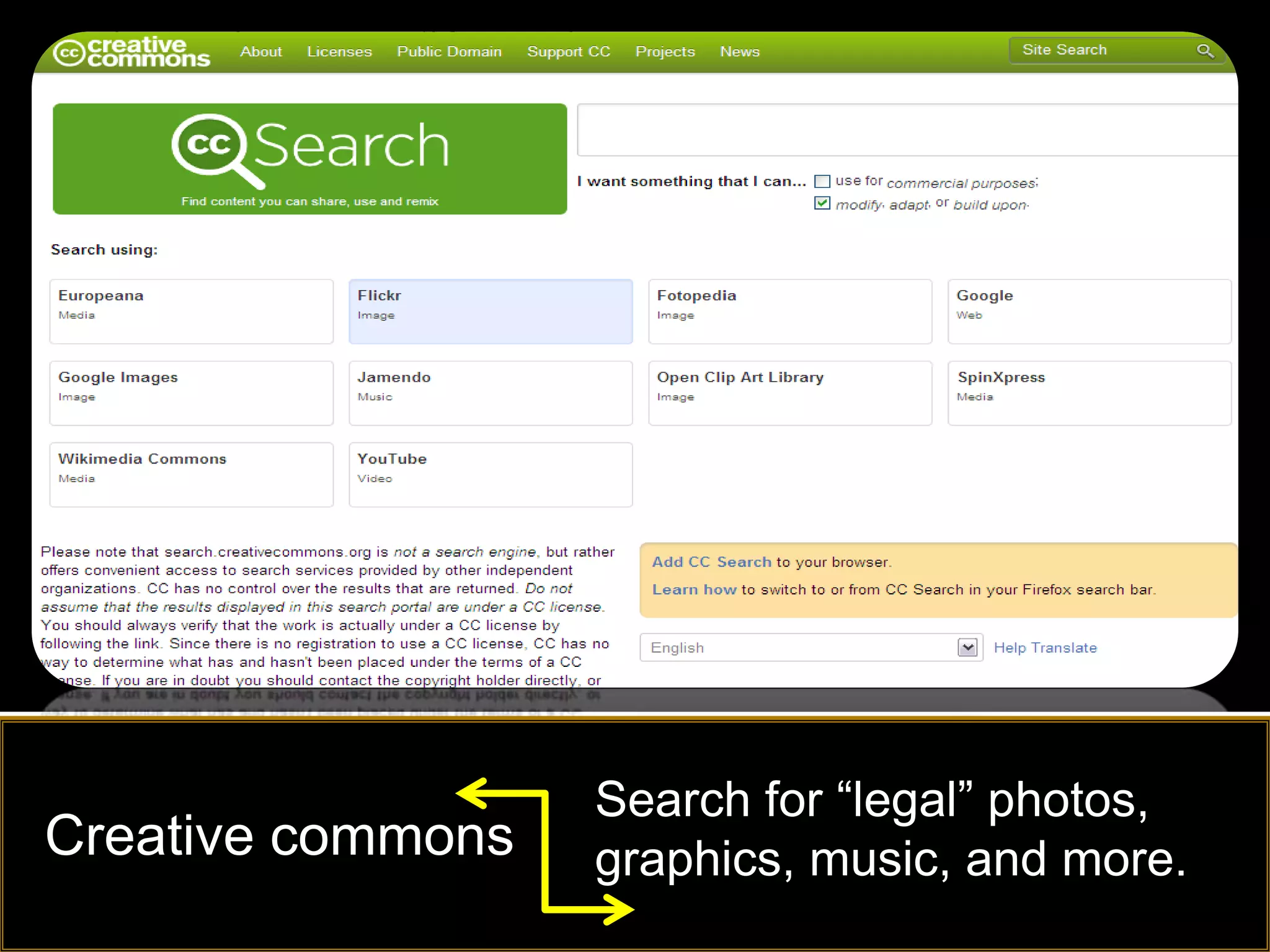Open the Support CC page
This screenshot has width=1270, height=952.
[569, 51]
